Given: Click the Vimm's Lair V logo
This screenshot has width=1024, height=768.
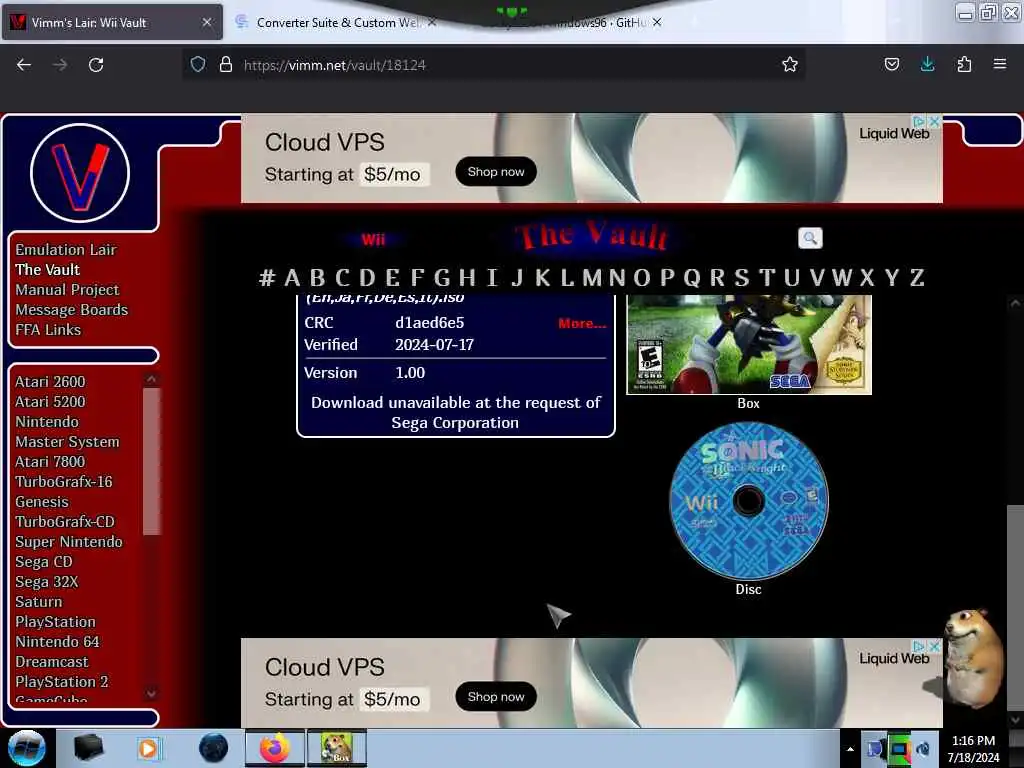Looking at the screenshot, I should point(80,173).
